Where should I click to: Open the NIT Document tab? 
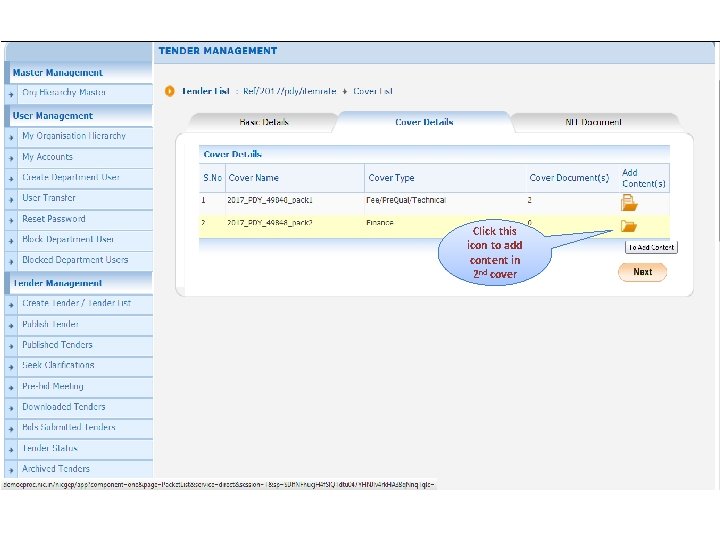click(593, 122)
